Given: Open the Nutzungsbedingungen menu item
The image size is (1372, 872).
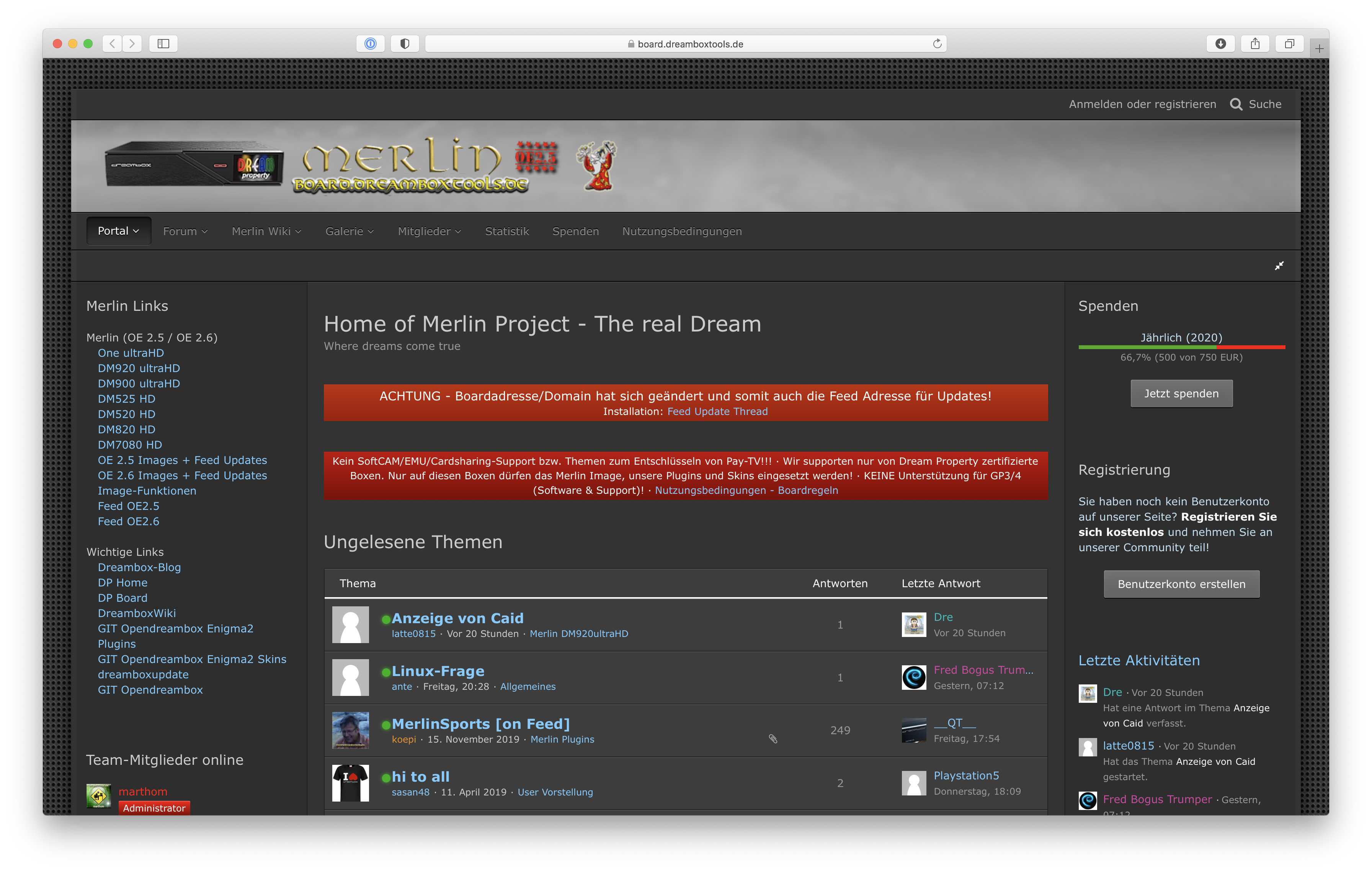Looking at the screenshot, I should pyautogui.click(x=682, y=231).
